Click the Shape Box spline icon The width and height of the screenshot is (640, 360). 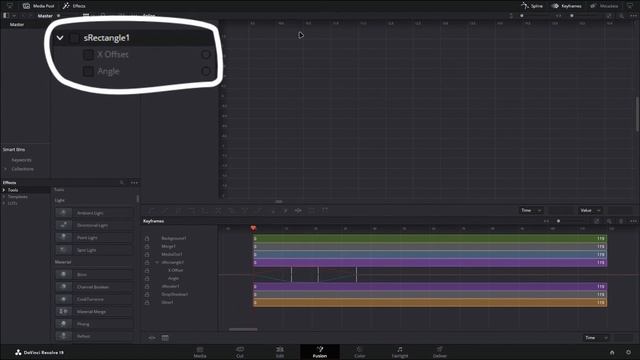tap(312, 211)
